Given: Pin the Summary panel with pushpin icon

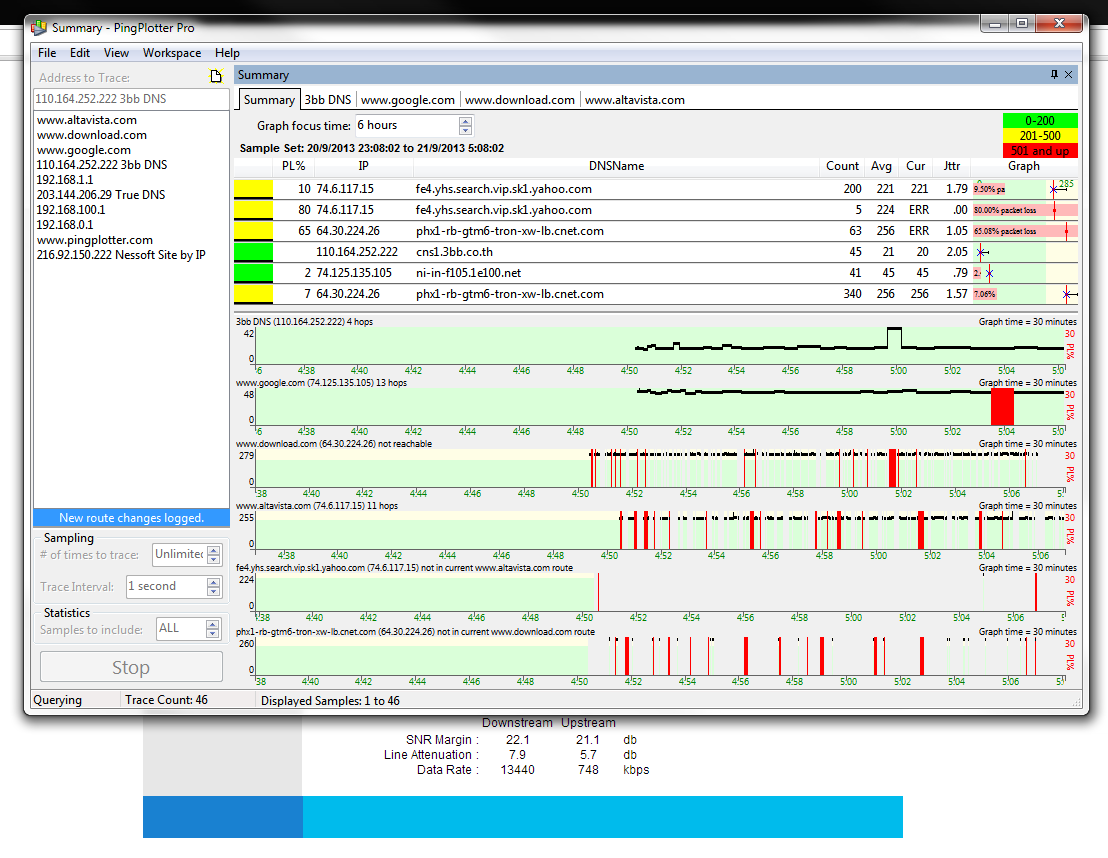Looking at the screenshot, I should (1054, 75).
